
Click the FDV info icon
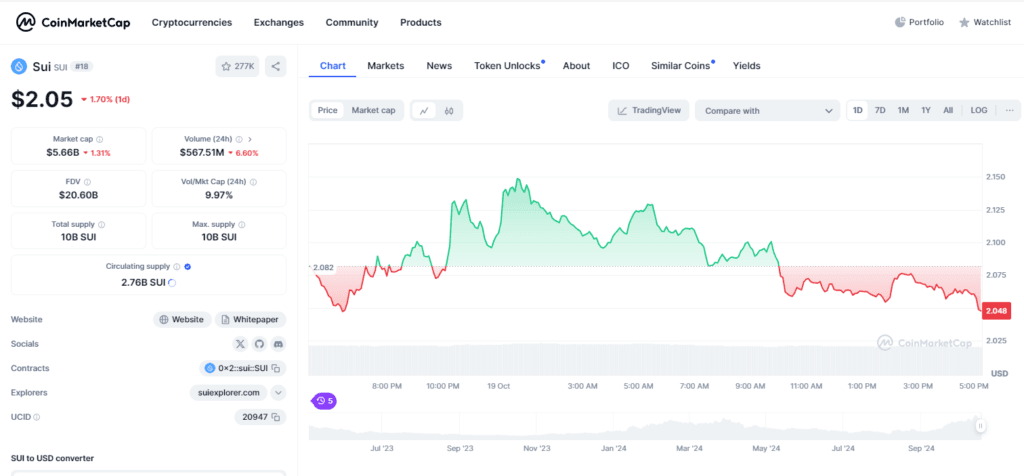(x=88, y=182)
